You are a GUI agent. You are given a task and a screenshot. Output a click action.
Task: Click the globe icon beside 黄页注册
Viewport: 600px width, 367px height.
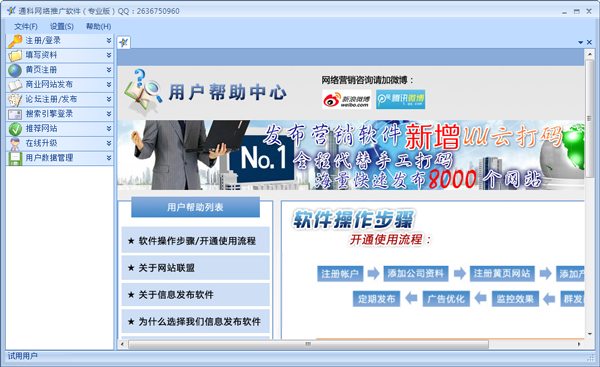[x=15, y=70]
